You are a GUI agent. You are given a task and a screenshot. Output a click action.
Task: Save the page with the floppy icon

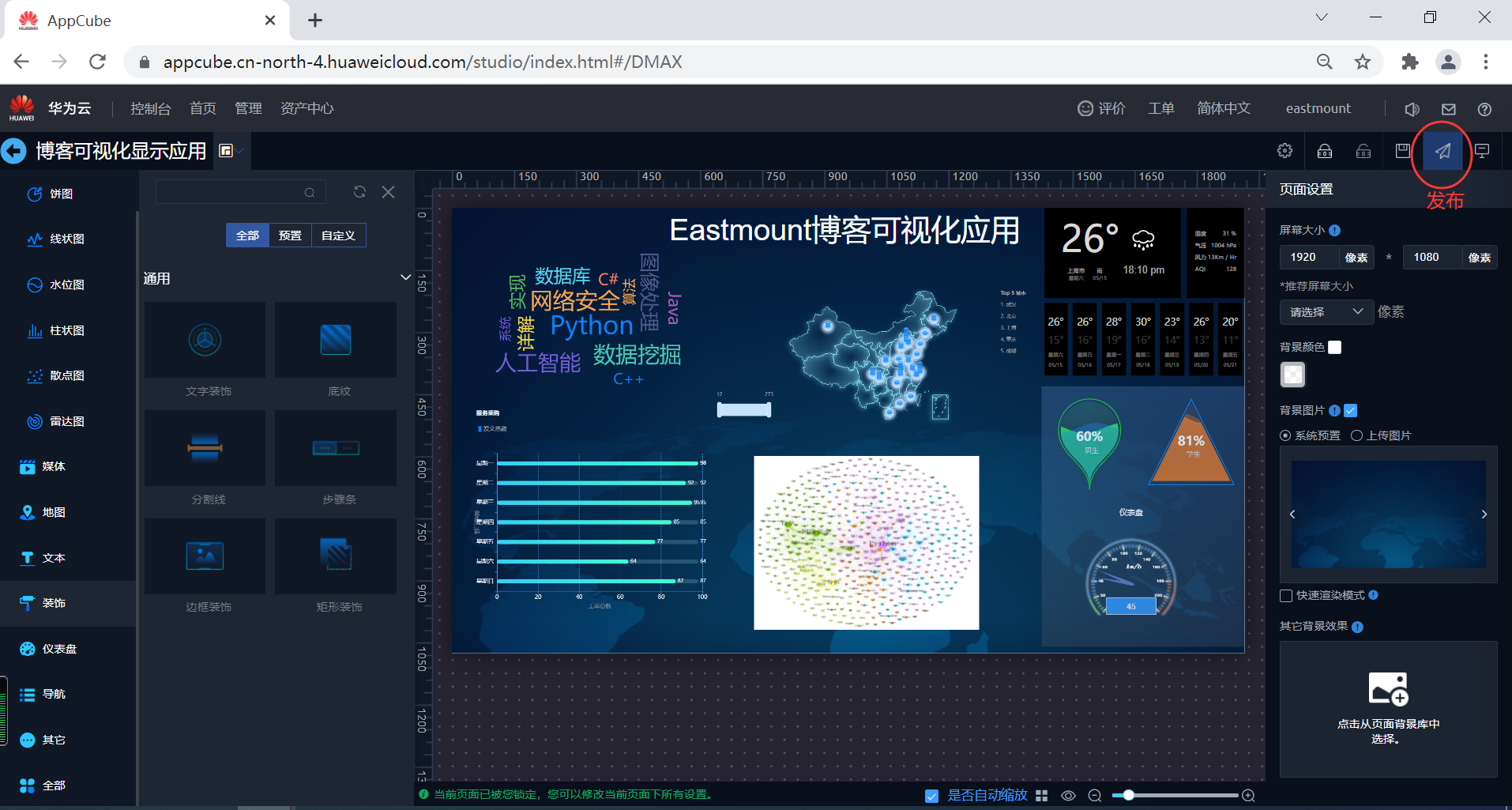coord(1403,151)
